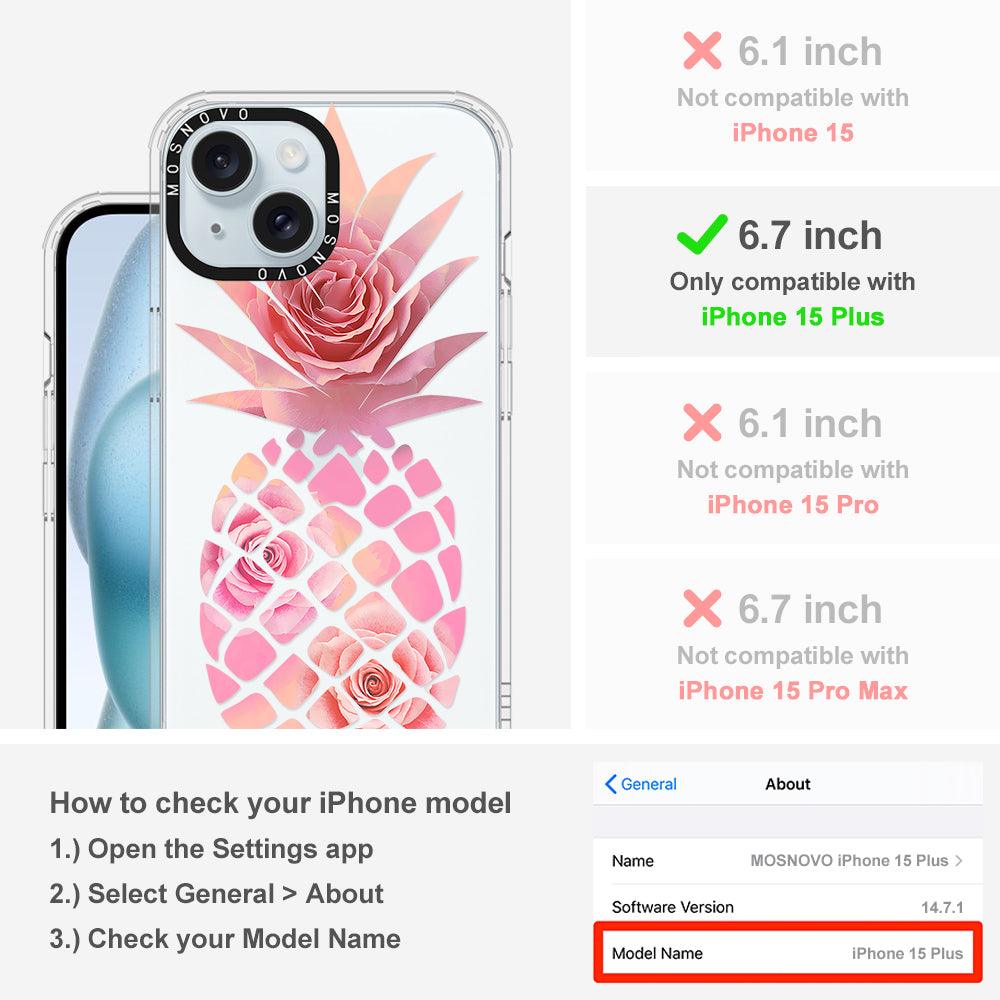Click the red X above iPhone 15 Pro Max
This screenshot has height=1000, width=1000.
click(x=702, y=608)
